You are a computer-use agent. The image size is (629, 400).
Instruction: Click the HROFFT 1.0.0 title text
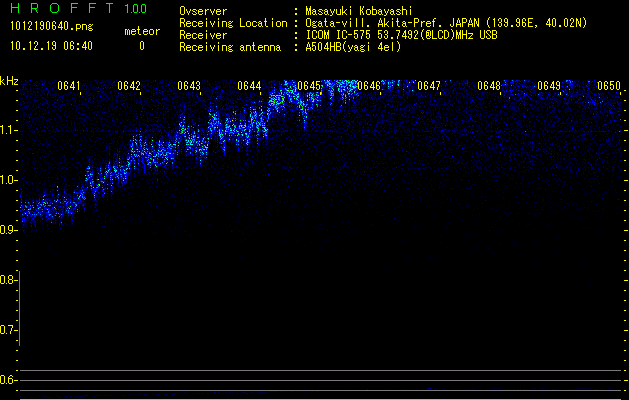75,9
